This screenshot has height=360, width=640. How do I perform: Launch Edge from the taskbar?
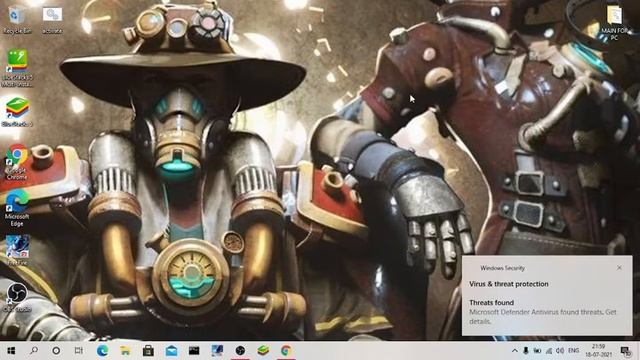pyautogui.click(x=102, y=351)
